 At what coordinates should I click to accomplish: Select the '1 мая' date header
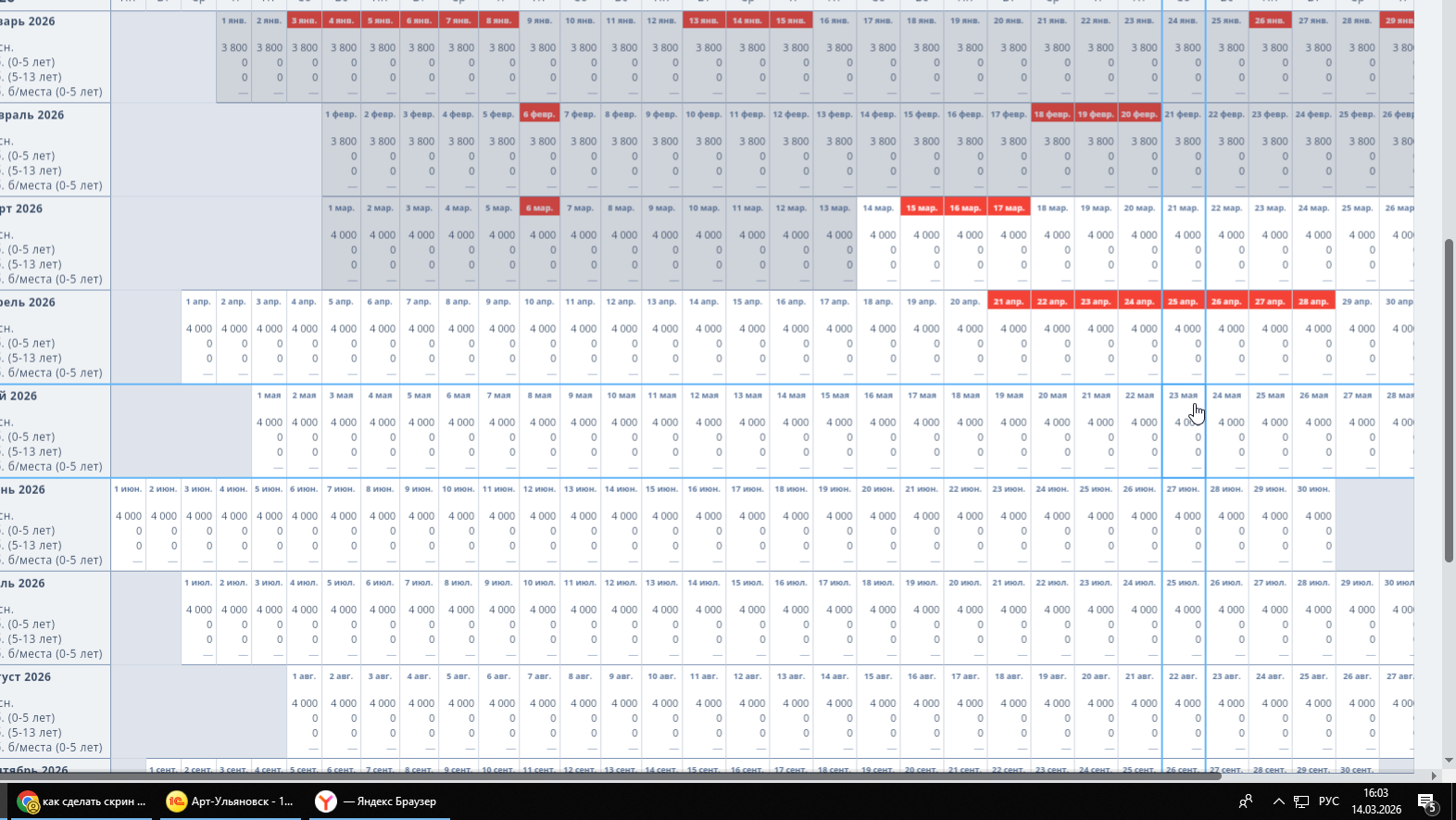coord(269,395)
